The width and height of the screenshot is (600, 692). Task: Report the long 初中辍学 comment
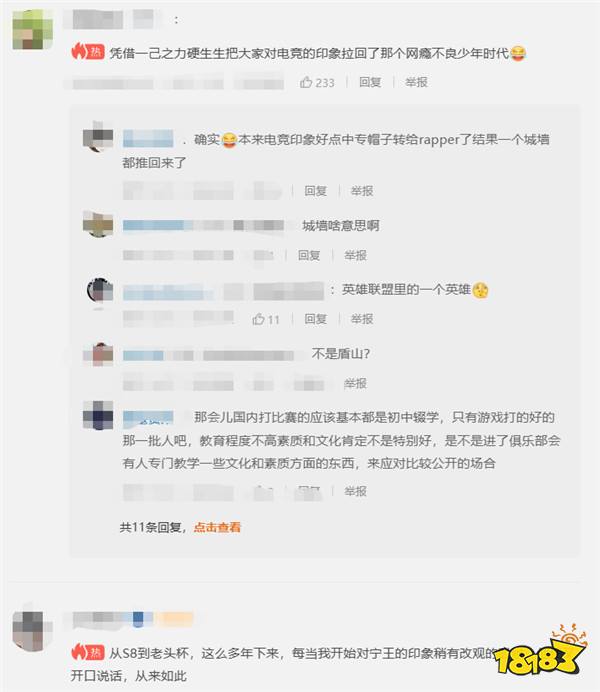click(x=355, y=491)
